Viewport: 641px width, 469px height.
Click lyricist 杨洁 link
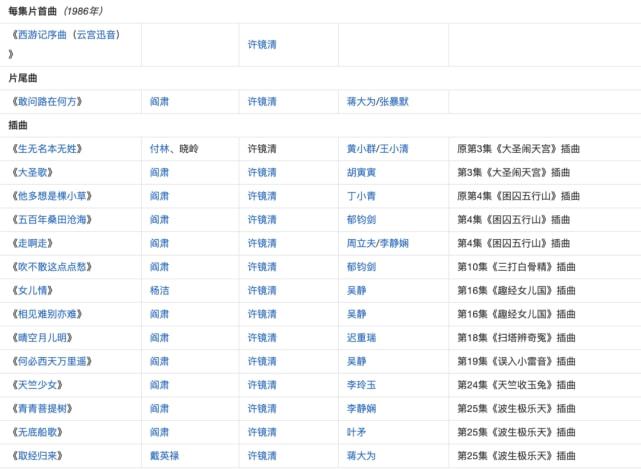[159, 291]
